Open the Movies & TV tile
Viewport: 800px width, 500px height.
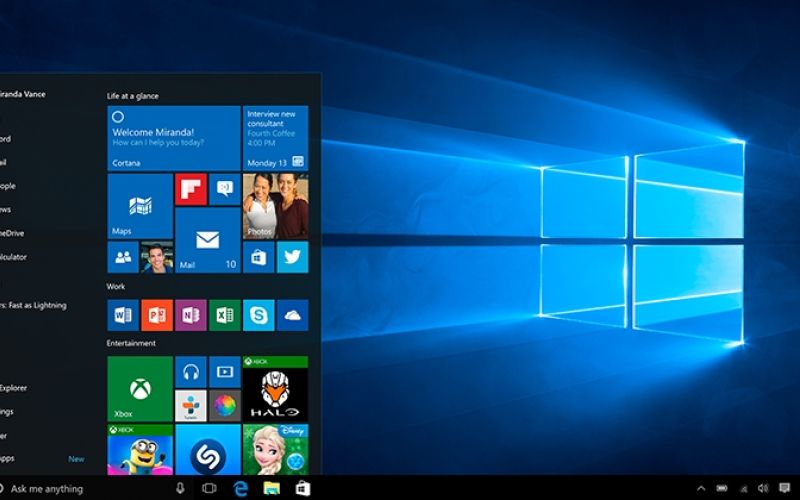(224, 372)
